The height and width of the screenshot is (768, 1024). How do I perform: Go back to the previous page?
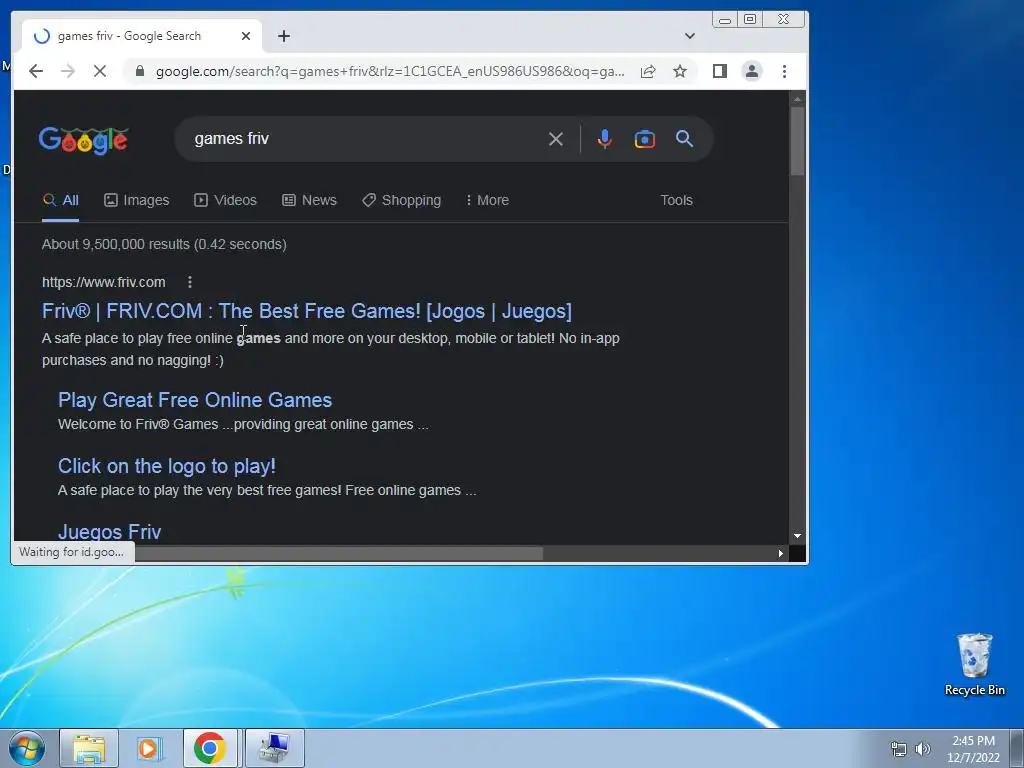click(x=36, y=71)
